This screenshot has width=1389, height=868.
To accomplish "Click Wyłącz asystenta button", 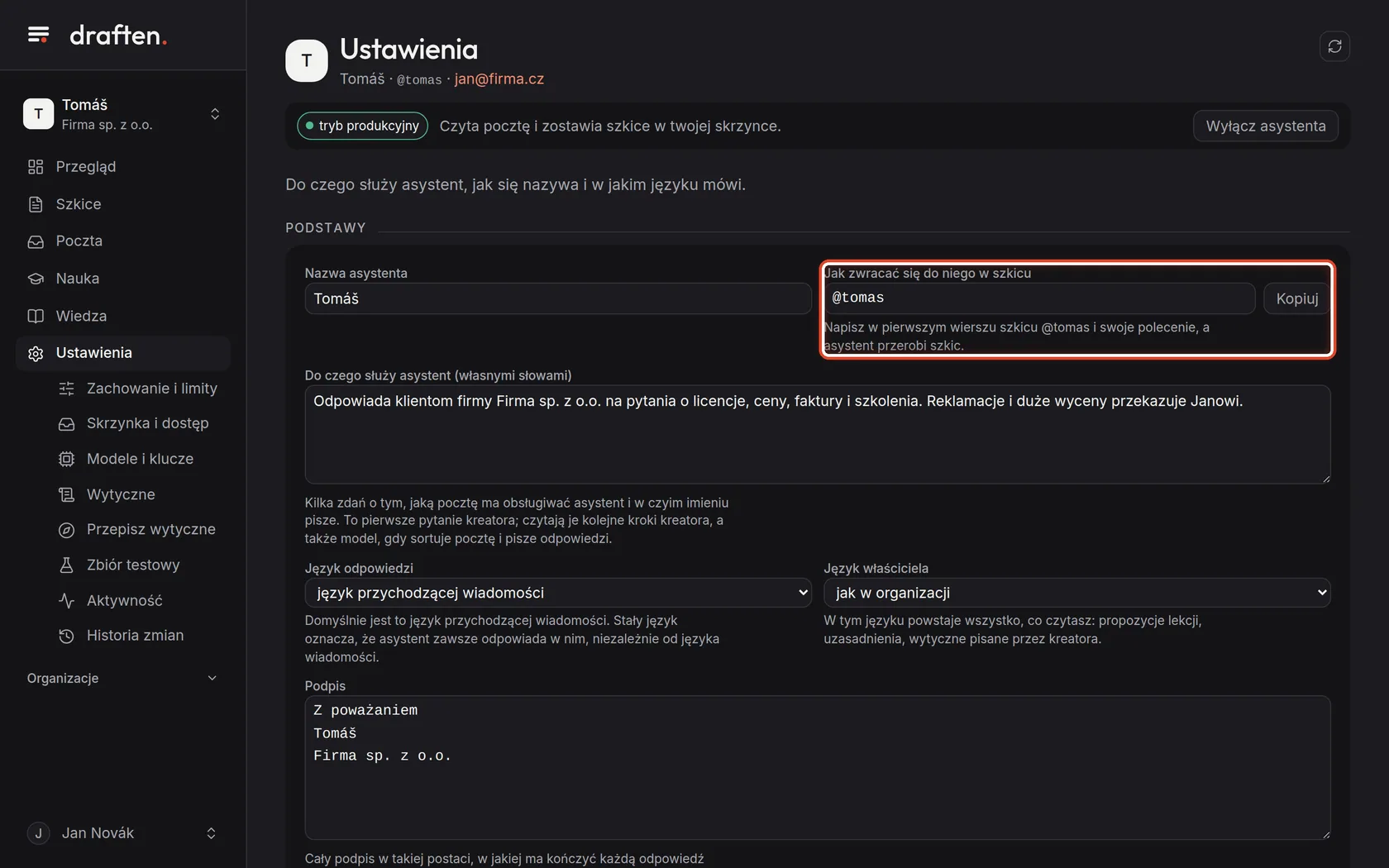I will click(x=1265, y=126).
